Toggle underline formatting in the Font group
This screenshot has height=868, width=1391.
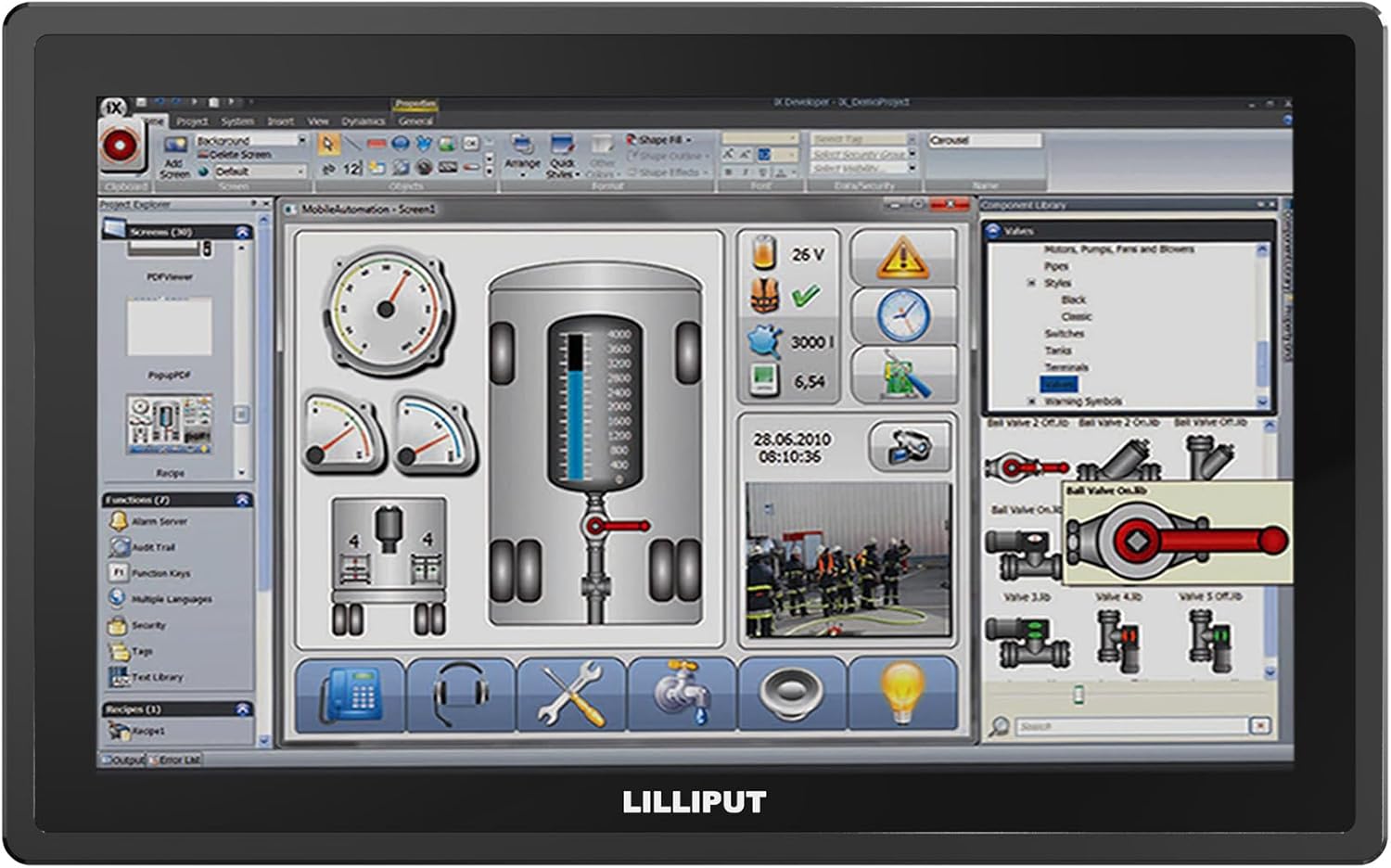(x=763, y=172)
